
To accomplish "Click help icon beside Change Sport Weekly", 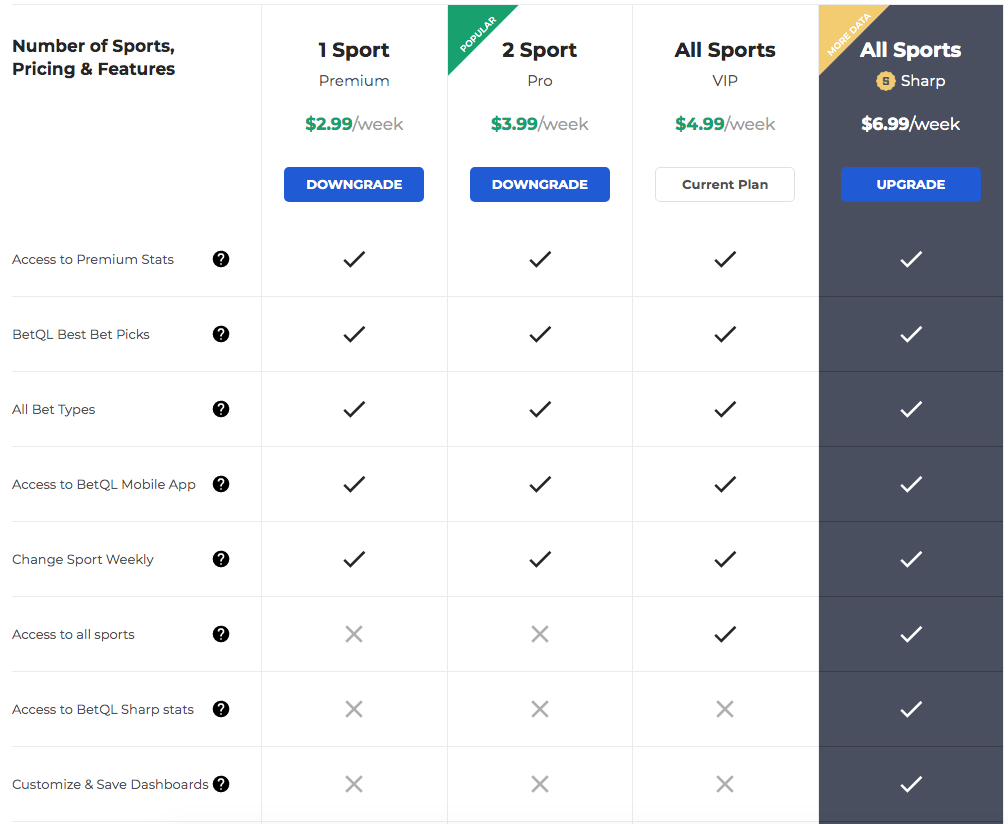I will 220,559.
